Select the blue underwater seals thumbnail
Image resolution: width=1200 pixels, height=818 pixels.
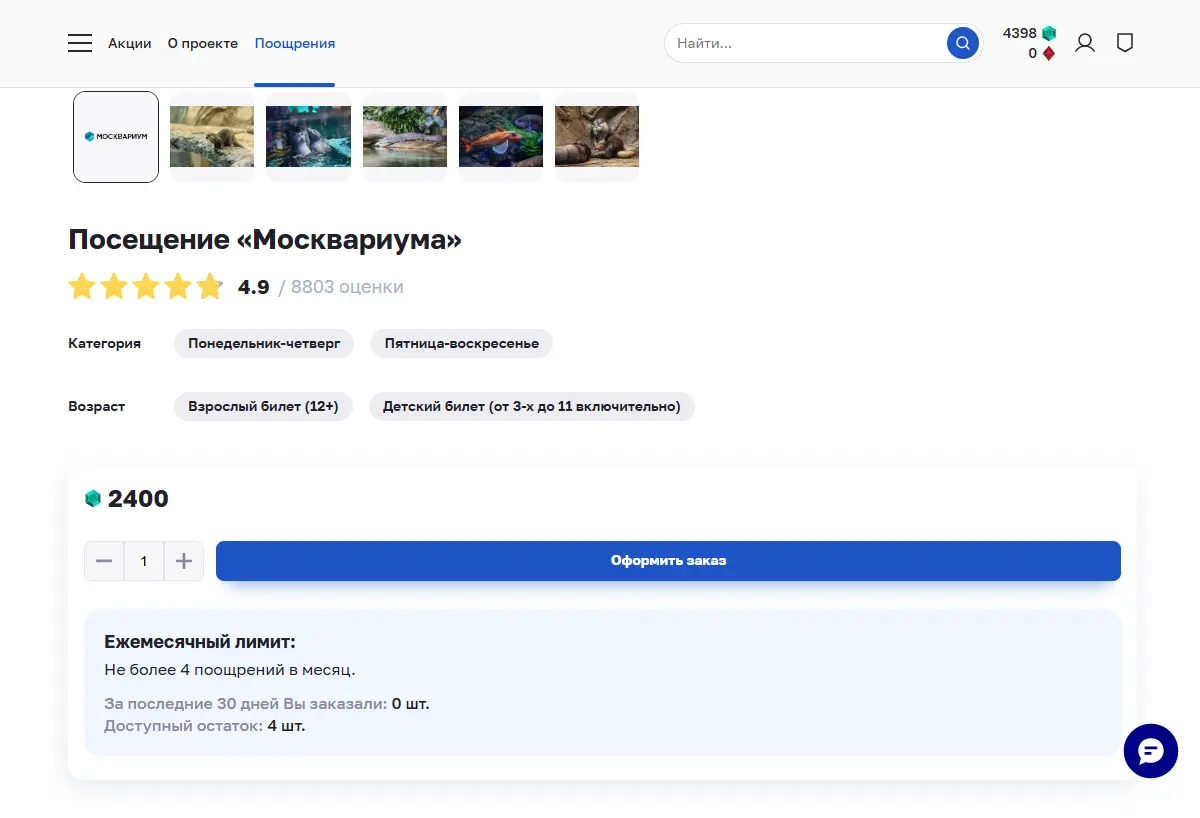click(x=308, y=137)
